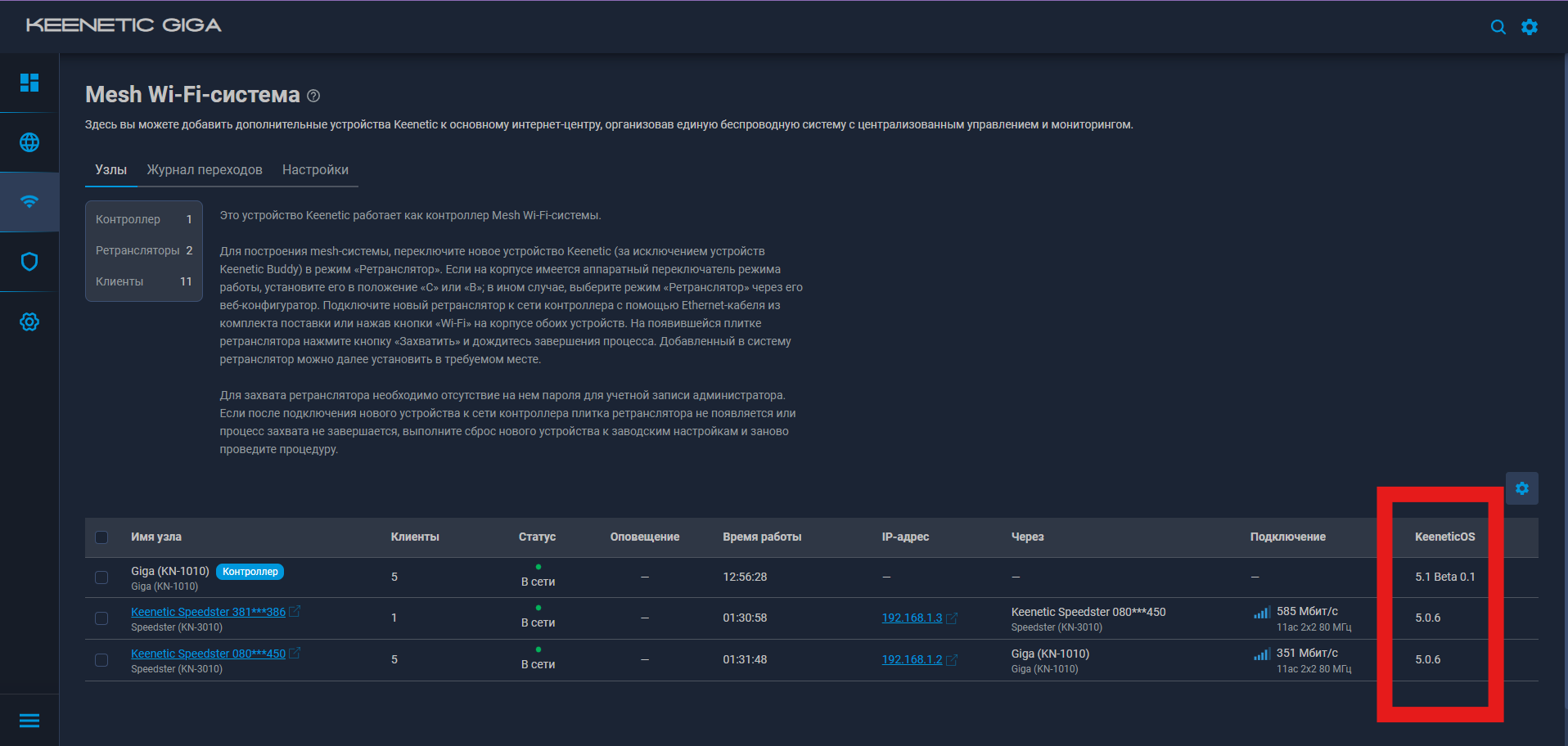Image resolution: width=1568 pixels, height=746 pixels.
Task: Open the dashboard tiles icon in sidebar
Action: [x=29, y=83]
